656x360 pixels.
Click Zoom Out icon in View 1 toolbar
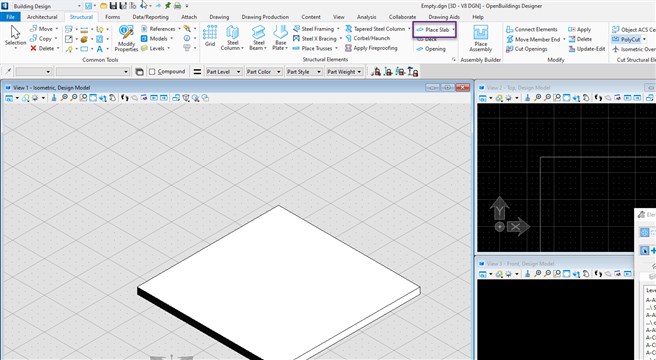point(74,98)
